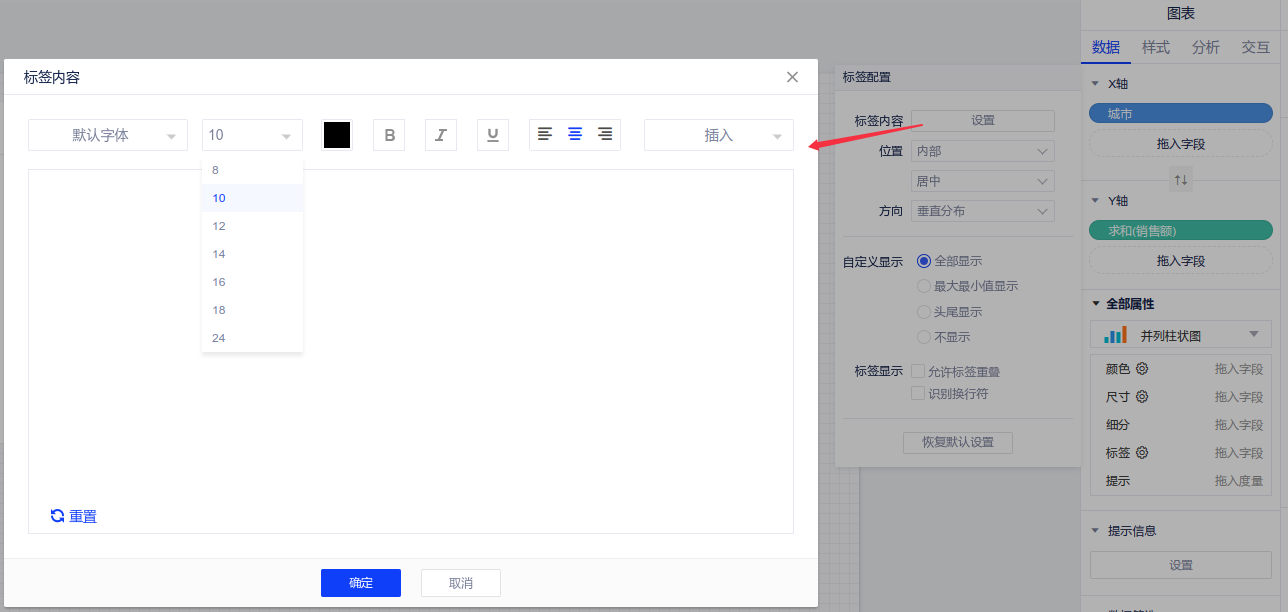This screenshot has width=1288, height=612.
Task: Open the 默认字体 font dropdown
Action: click(108, 135)
